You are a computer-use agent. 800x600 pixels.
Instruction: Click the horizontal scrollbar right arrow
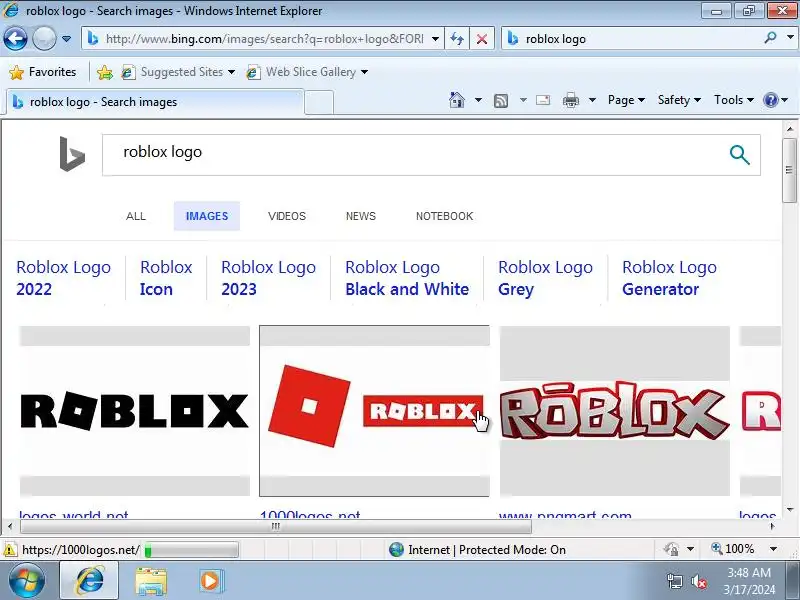click(x=772, y=526)
